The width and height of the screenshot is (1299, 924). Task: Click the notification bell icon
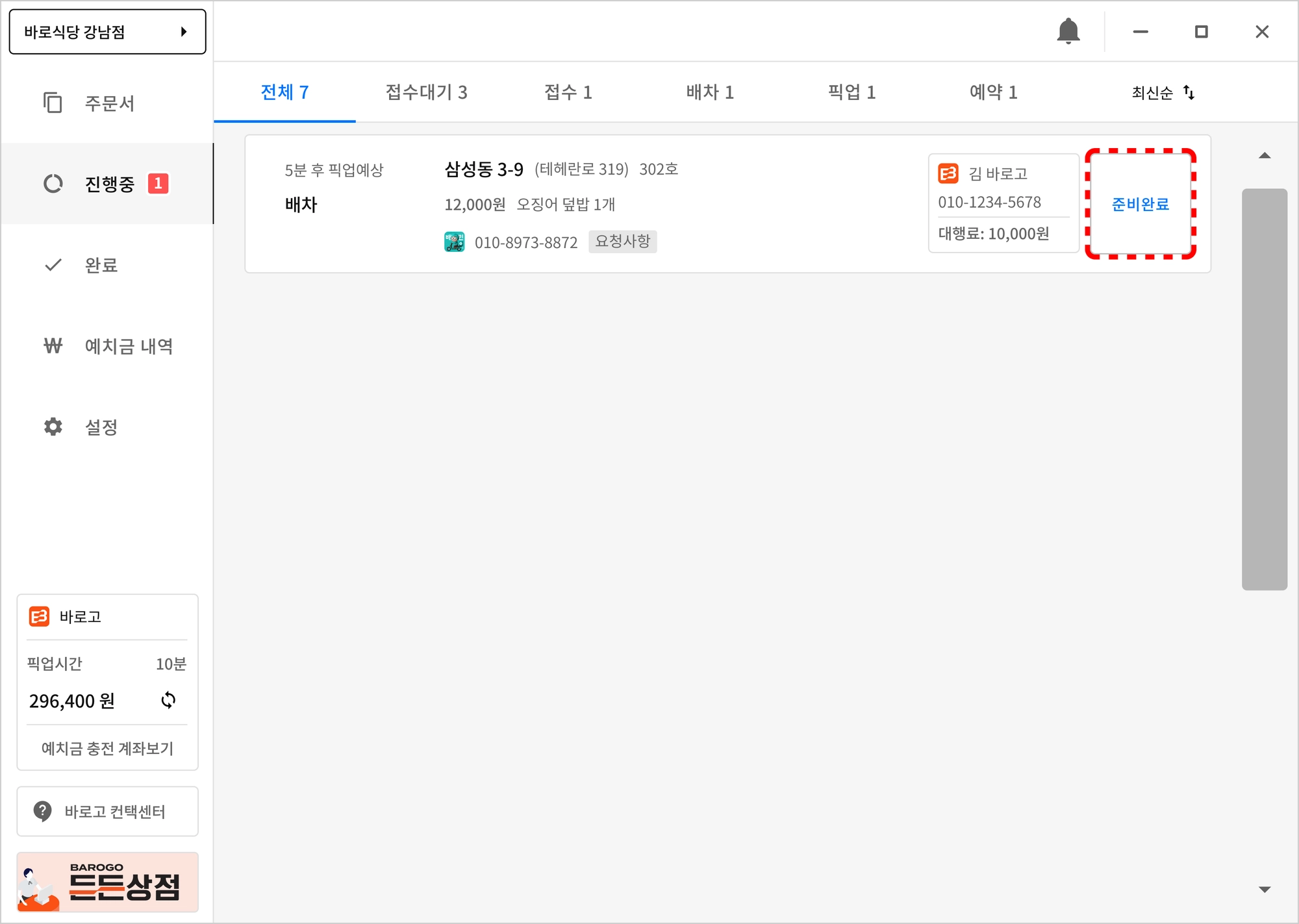coord(1068,31)
